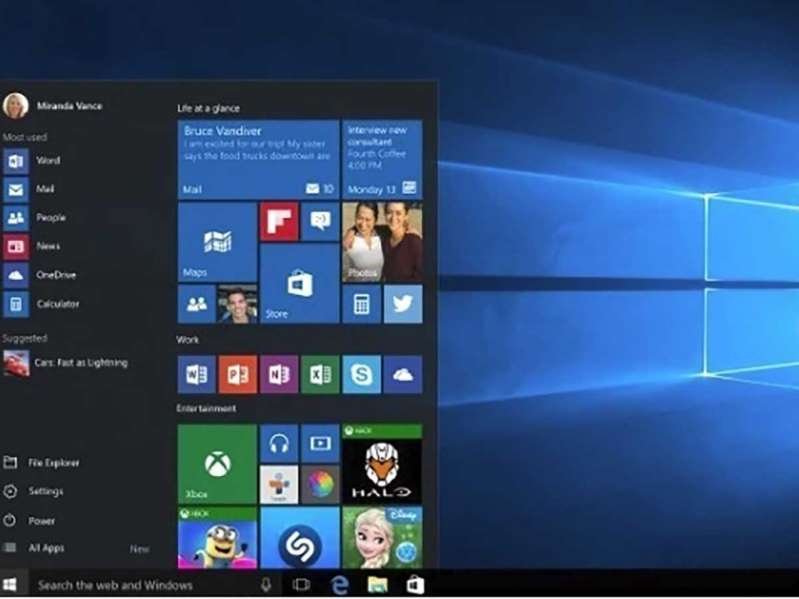Screen dimensions: 799x599
Task: Click the Life at a glance group header
Action: pos(208,108)
